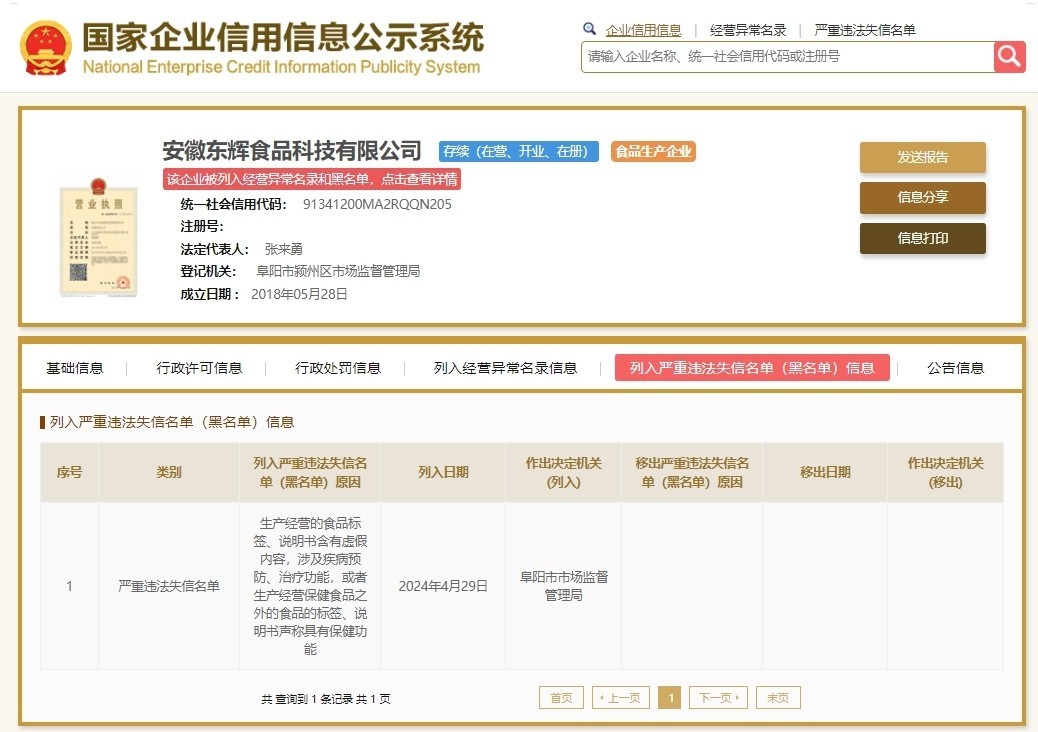
Task: Click the red search magnifier button
Action: pos(1009,57)
